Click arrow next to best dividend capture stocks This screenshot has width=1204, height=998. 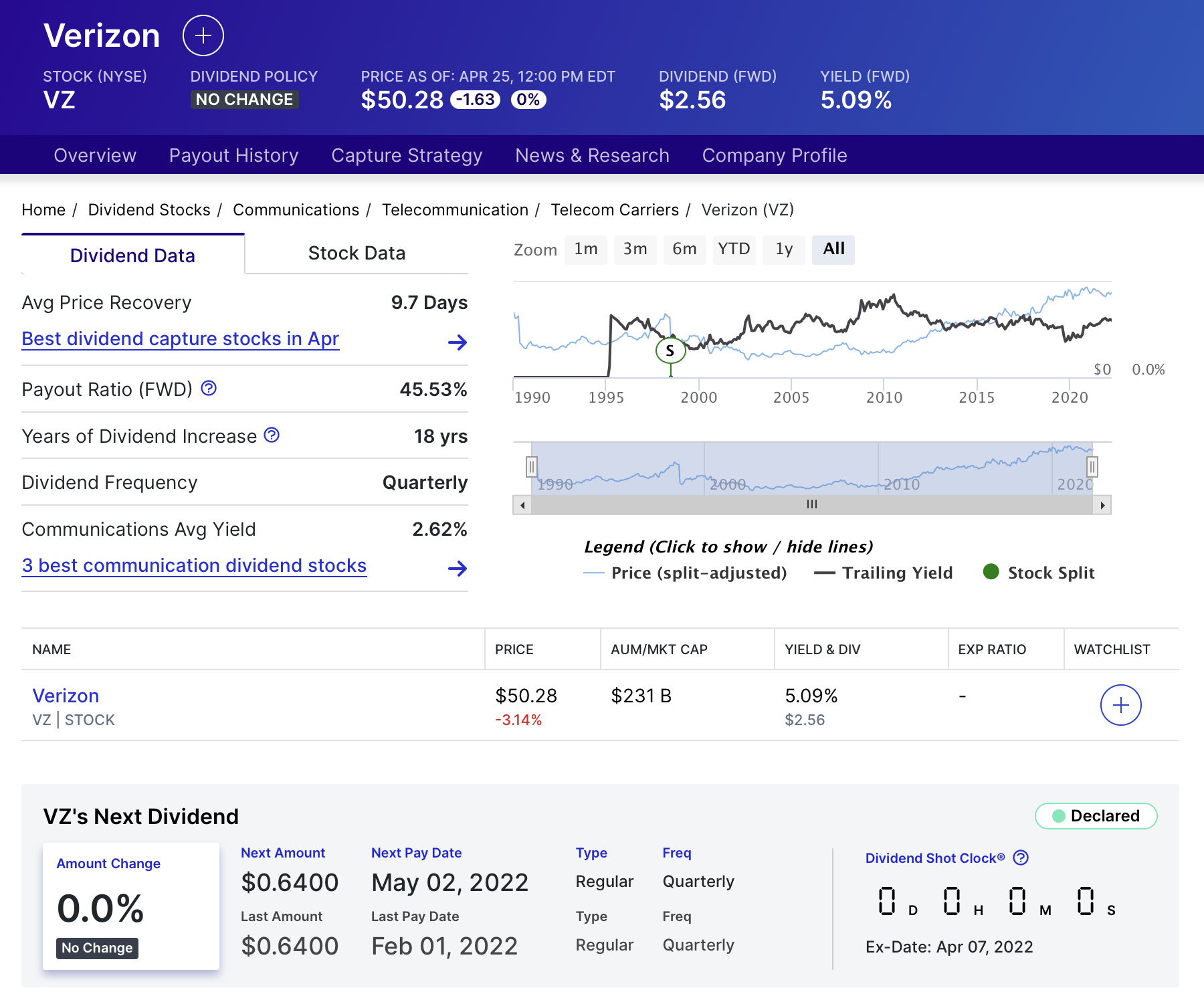458,342
